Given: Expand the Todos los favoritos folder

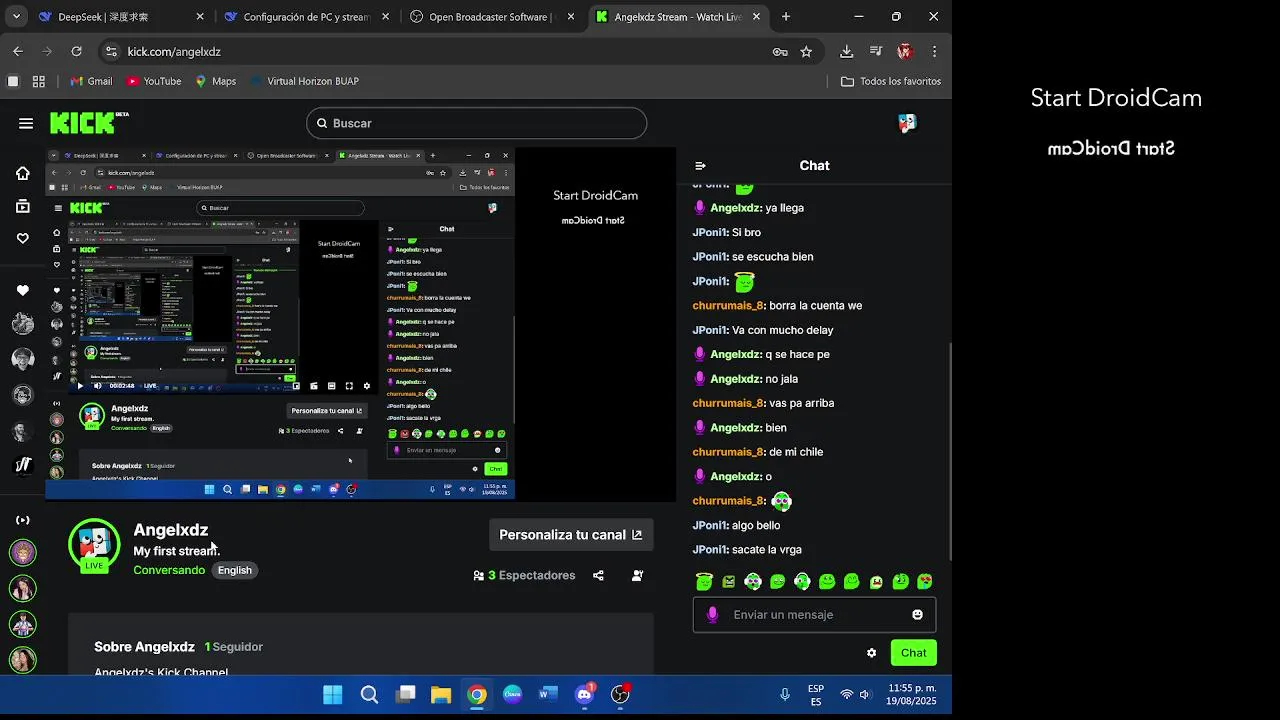Looking at the screenshot, I should pos(891,81).
